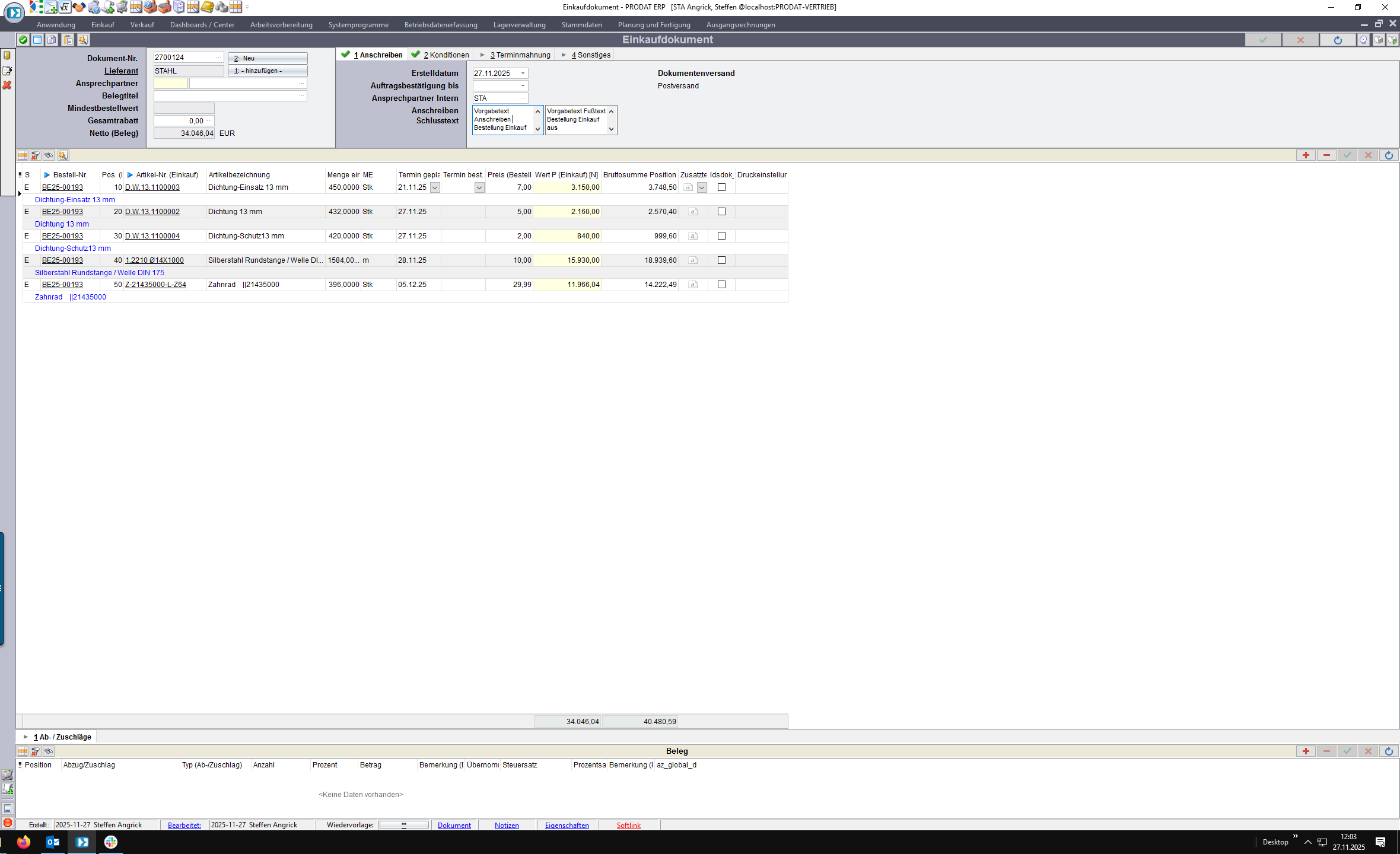Click the '2: Neu' button
The width and height of the screenshot is (1400, 854).
pos(268,58)
